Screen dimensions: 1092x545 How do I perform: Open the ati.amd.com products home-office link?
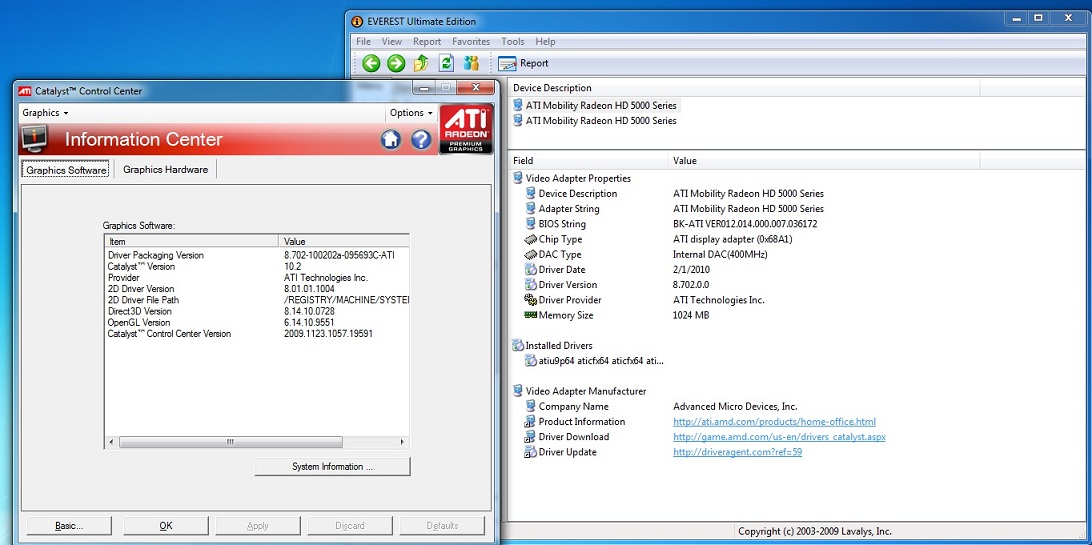coord(774,422)
